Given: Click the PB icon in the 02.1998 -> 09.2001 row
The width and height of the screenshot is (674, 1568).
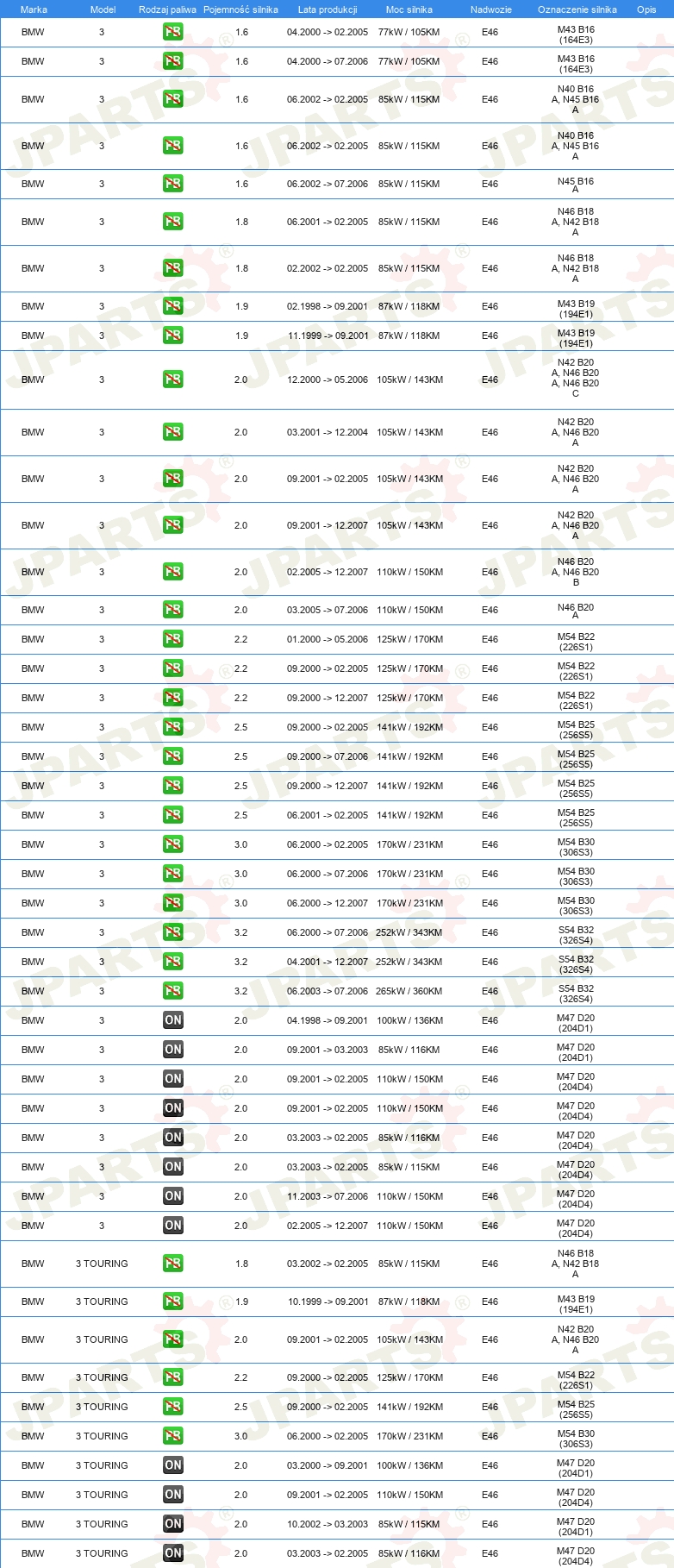Looking at the screenshot, I should pyautogui.click(x=173, y=306).
